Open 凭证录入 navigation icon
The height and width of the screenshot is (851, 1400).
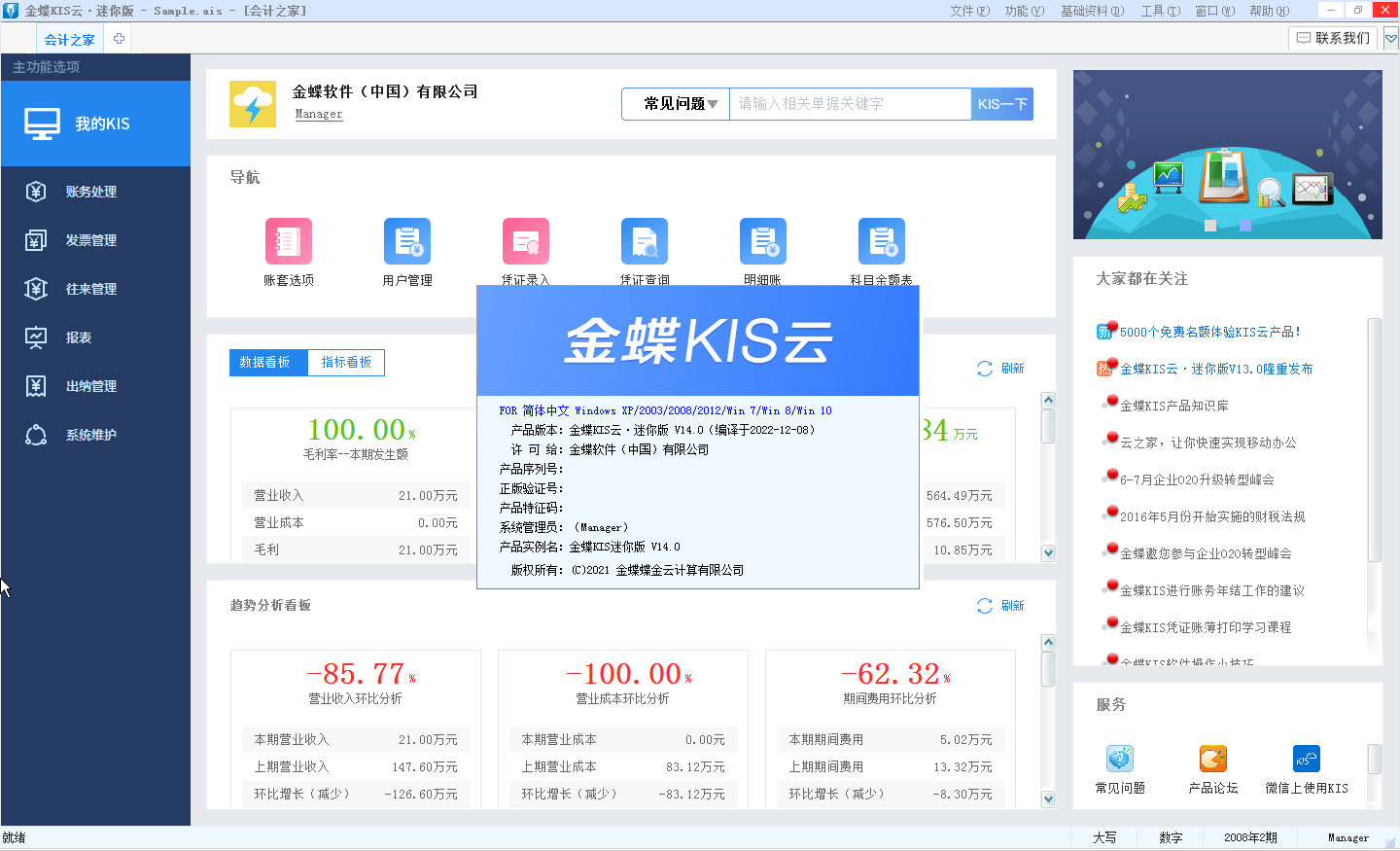[526, 241]
